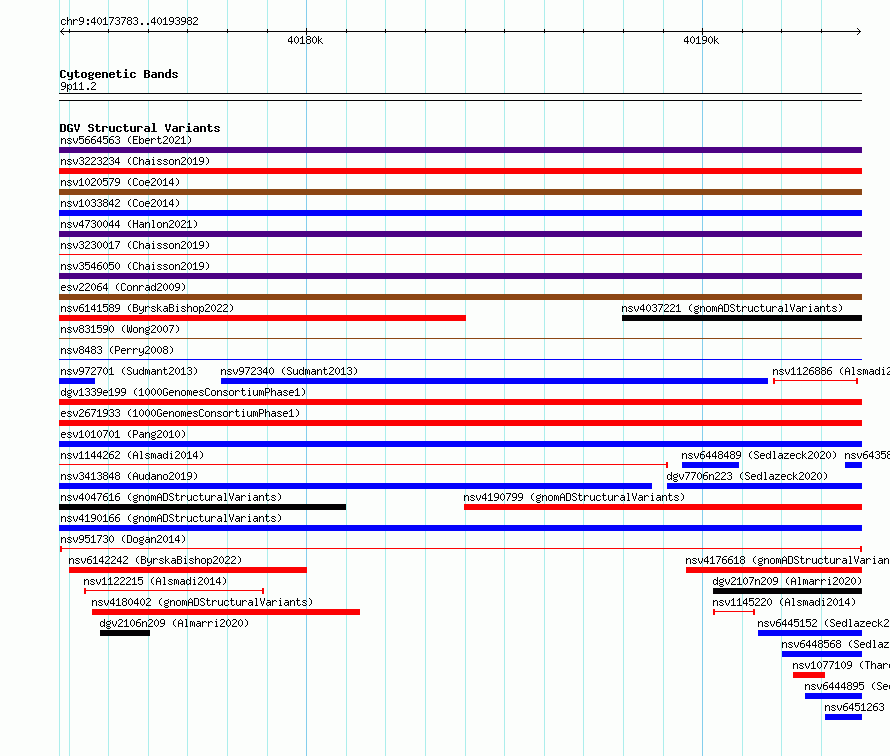
Task: Open nsv6445152 variant label
Action: point(824,623)
